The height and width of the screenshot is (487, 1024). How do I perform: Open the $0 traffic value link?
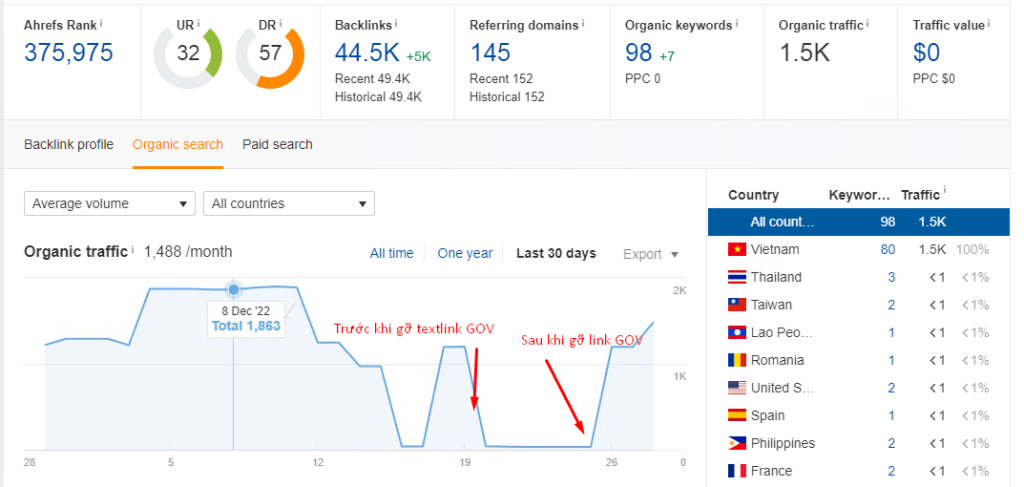click(x=926, y=52)
